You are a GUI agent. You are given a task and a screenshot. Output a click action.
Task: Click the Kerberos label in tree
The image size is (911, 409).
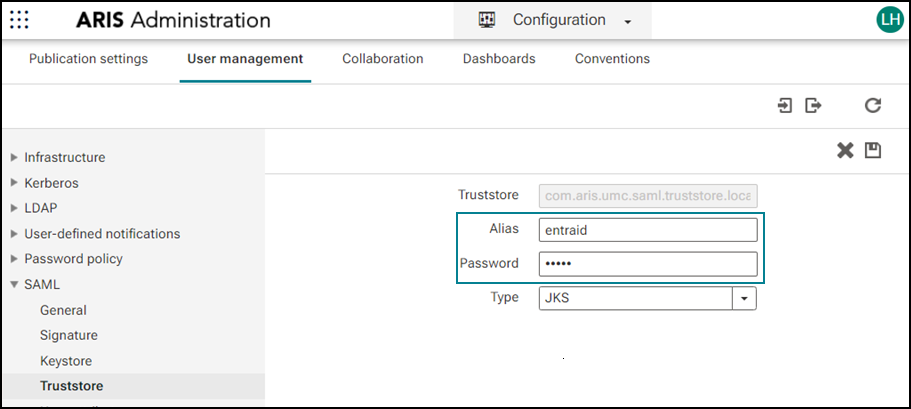click(x=51, y=183)
